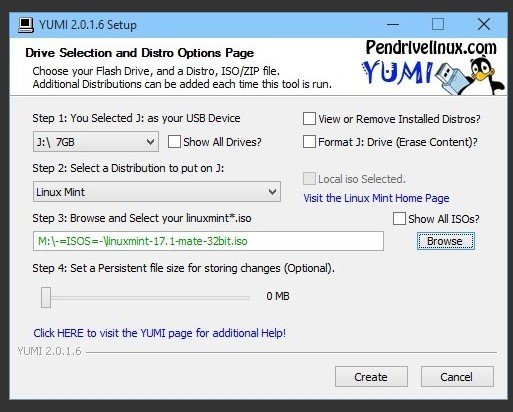This screenshot has width=513, height=412.
Task: Click the YUMI setup computer icon in title bar
Action: pos(26,25)
